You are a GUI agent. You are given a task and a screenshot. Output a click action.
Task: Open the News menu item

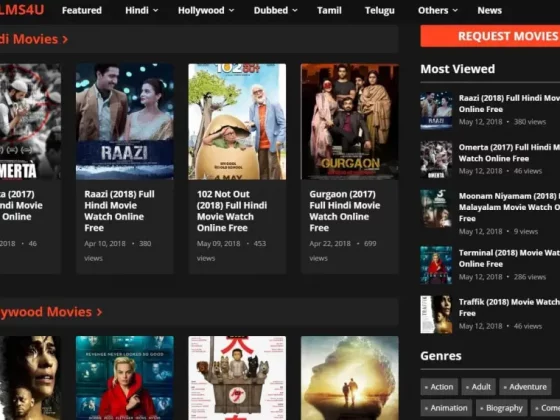point(490,10)
